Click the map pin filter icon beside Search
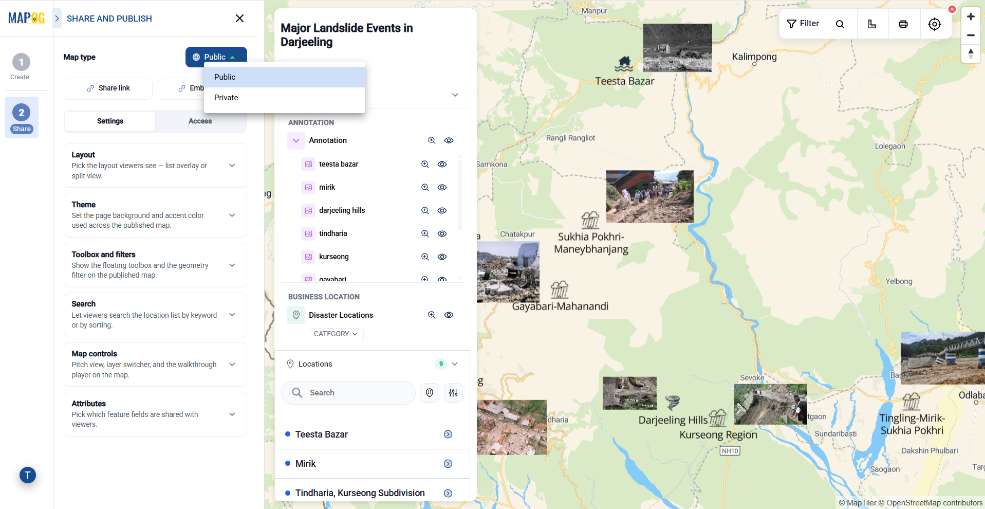Screen dimensions: 985x509 click(430, 393)
